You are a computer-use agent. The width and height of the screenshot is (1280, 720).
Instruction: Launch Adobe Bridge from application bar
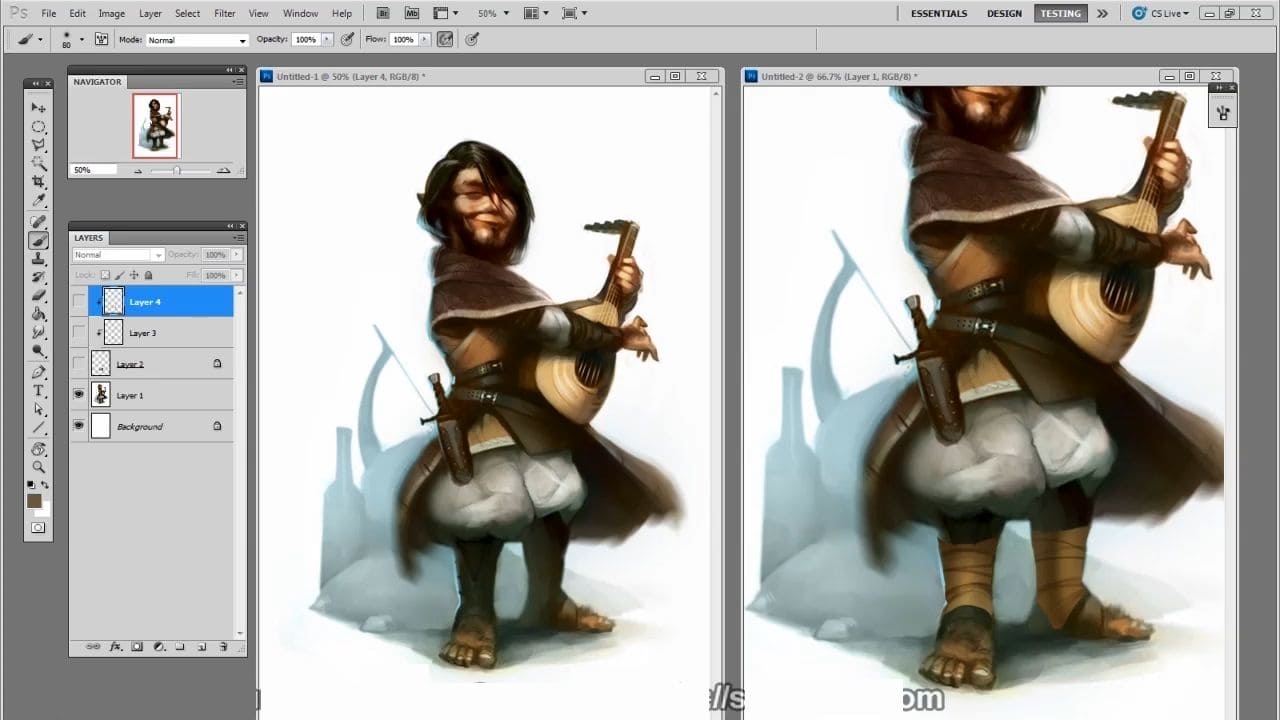384,13
